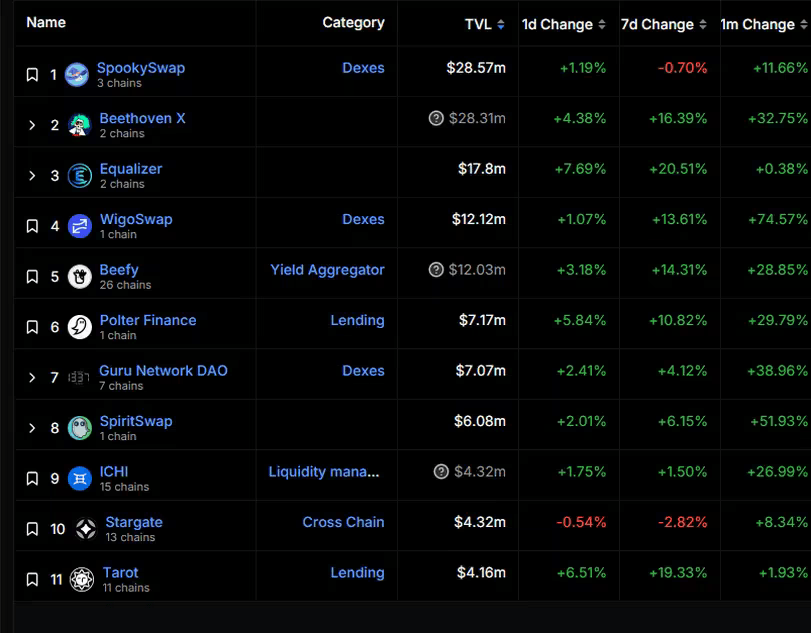Image resolution: width=811 pixels, height=633 pixels.
Task: Toggle bookmark on ICHI row
Action: [x=32, y=478]
